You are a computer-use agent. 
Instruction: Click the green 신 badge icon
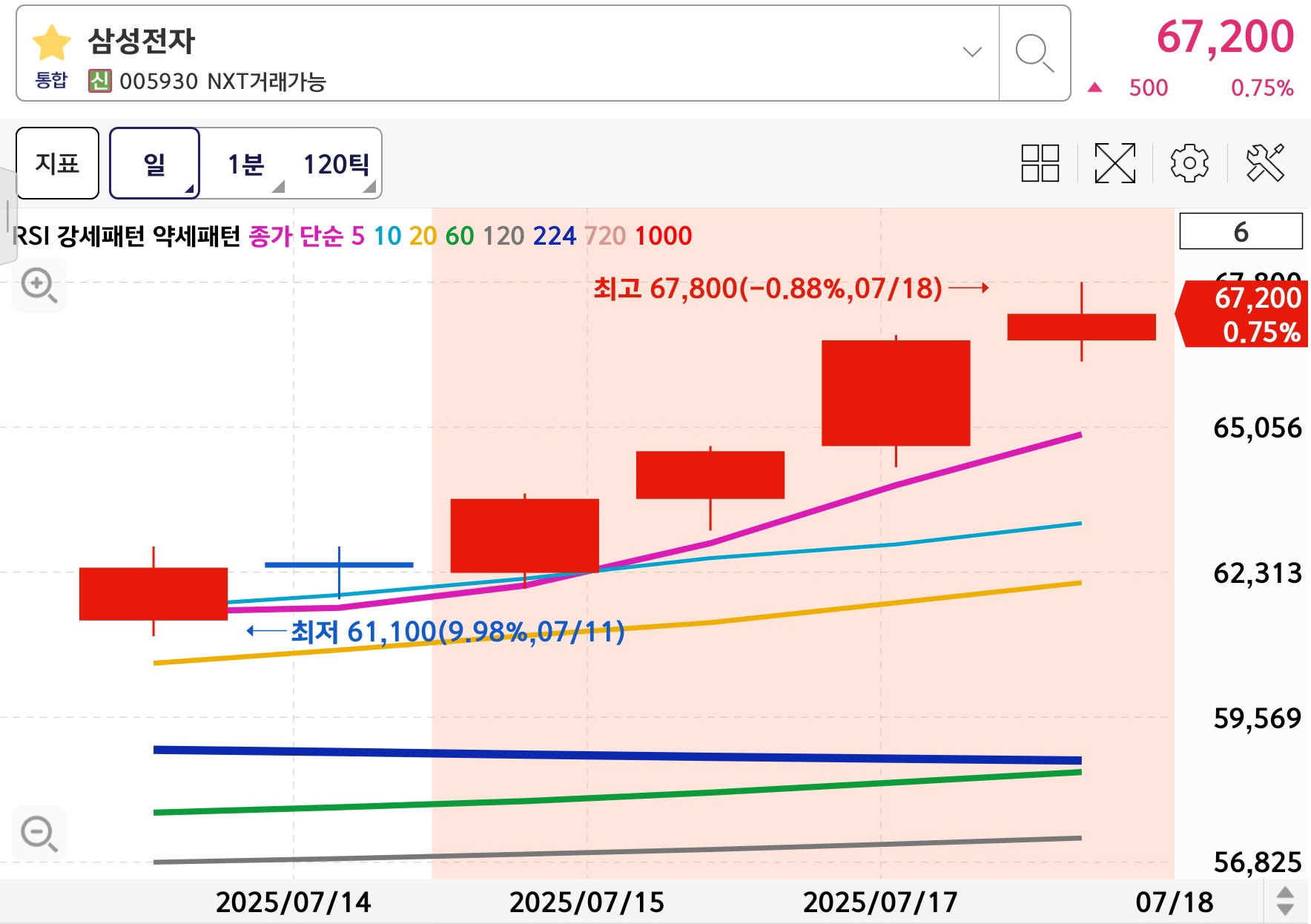pyautogui.click(x=99, y=81)
